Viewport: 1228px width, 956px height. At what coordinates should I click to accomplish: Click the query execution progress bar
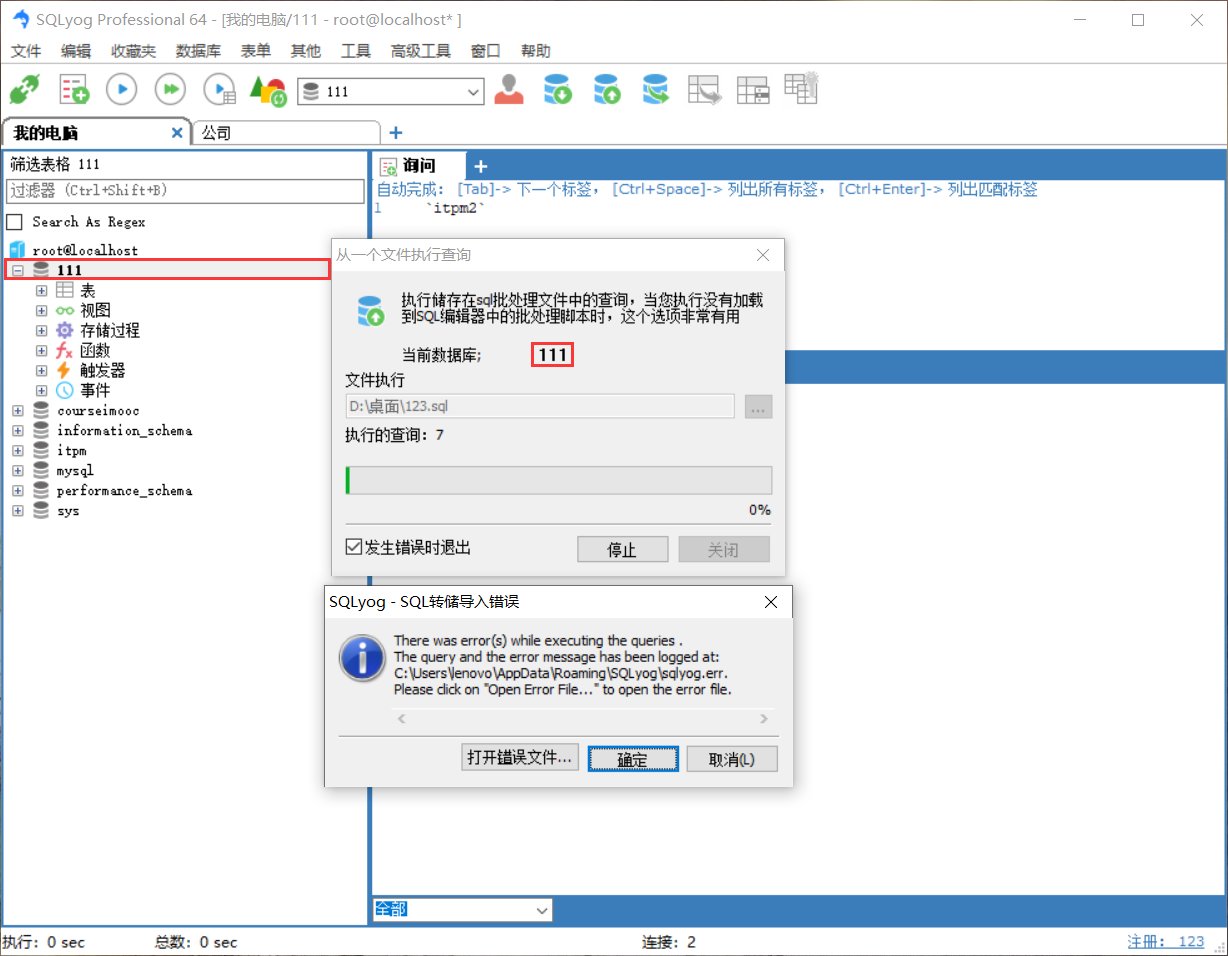coord(558,480)
